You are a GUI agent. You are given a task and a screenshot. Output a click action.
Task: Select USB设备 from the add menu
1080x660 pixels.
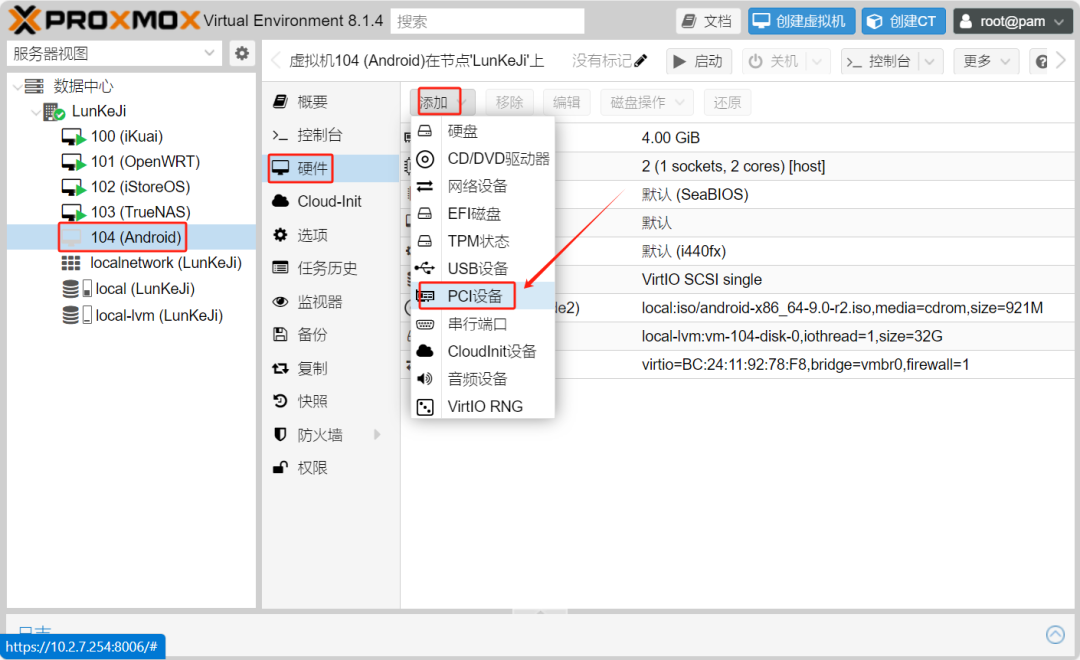(483, 269)
